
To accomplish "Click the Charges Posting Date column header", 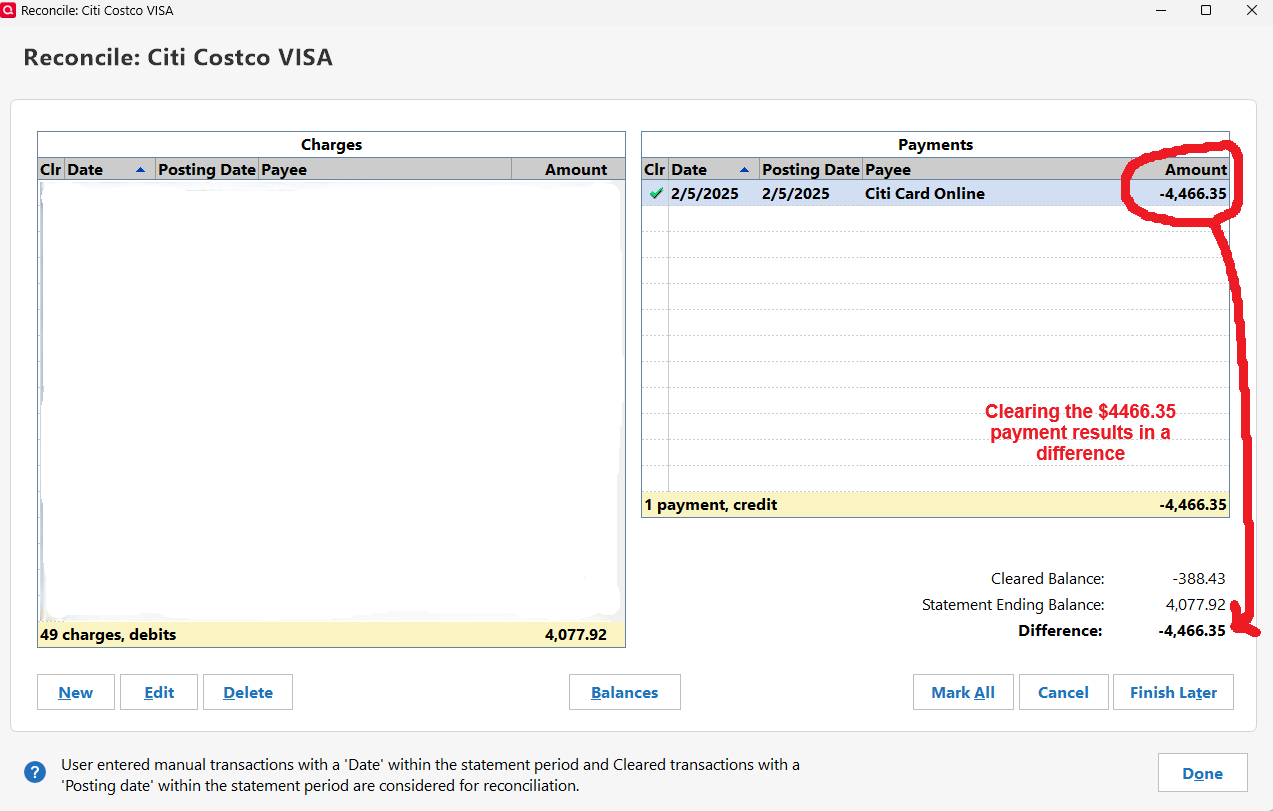I will click(x=207, y=170).
